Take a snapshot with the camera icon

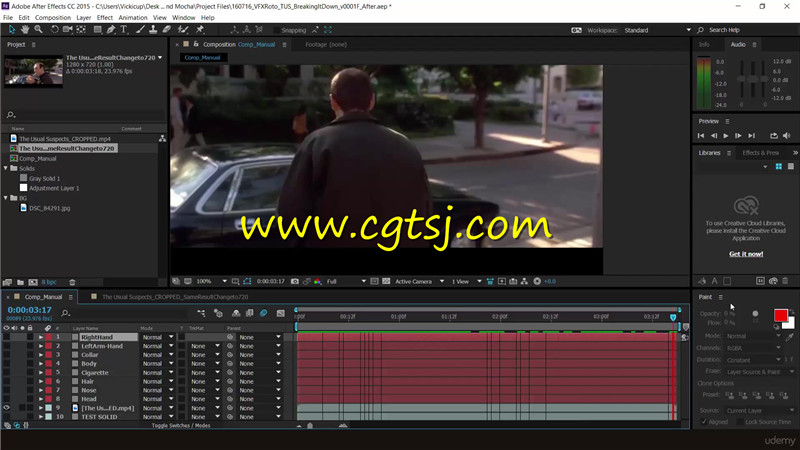(x=295, y=281)
